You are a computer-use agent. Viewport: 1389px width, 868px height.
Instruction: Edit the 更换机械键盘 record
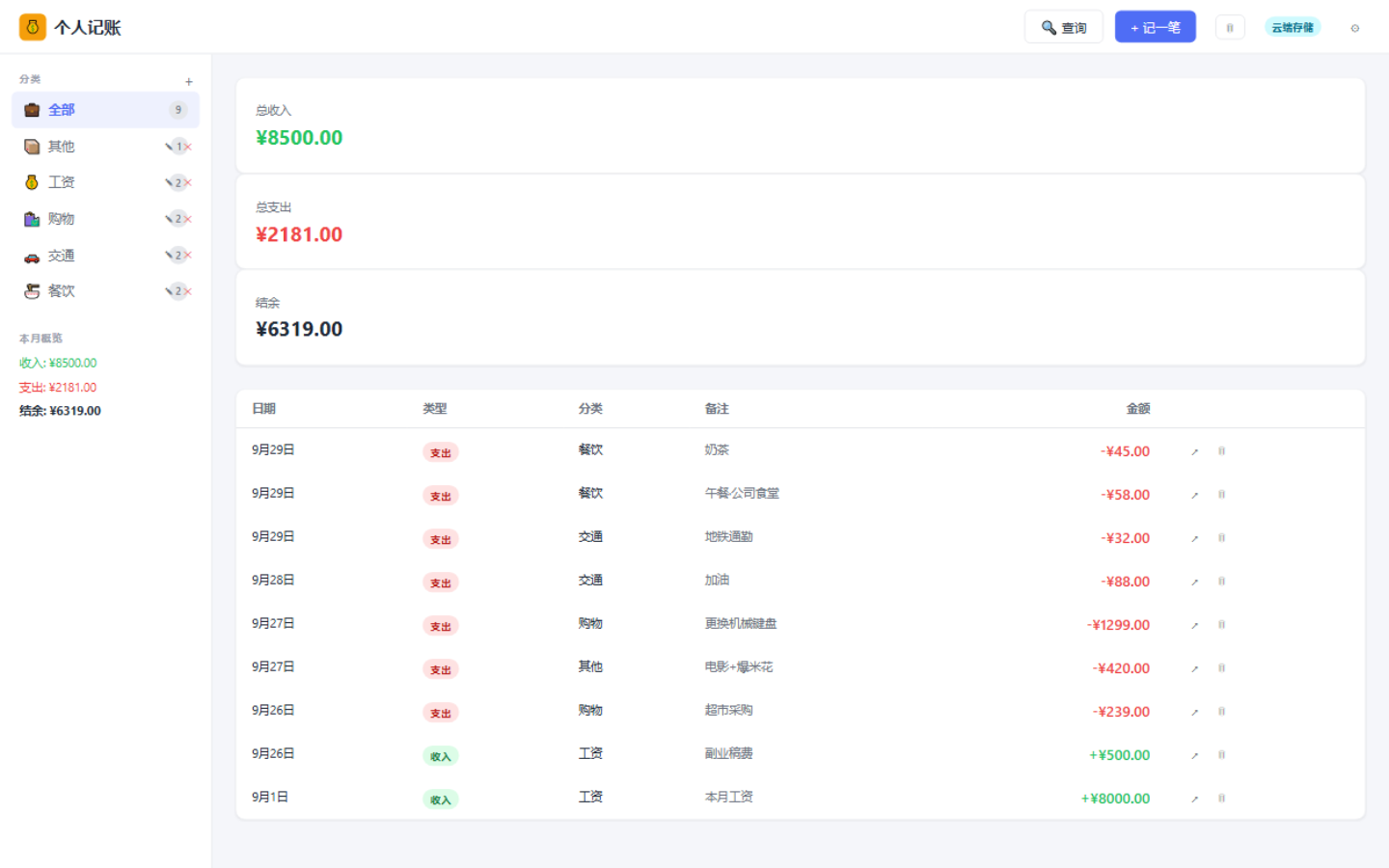1195,625
